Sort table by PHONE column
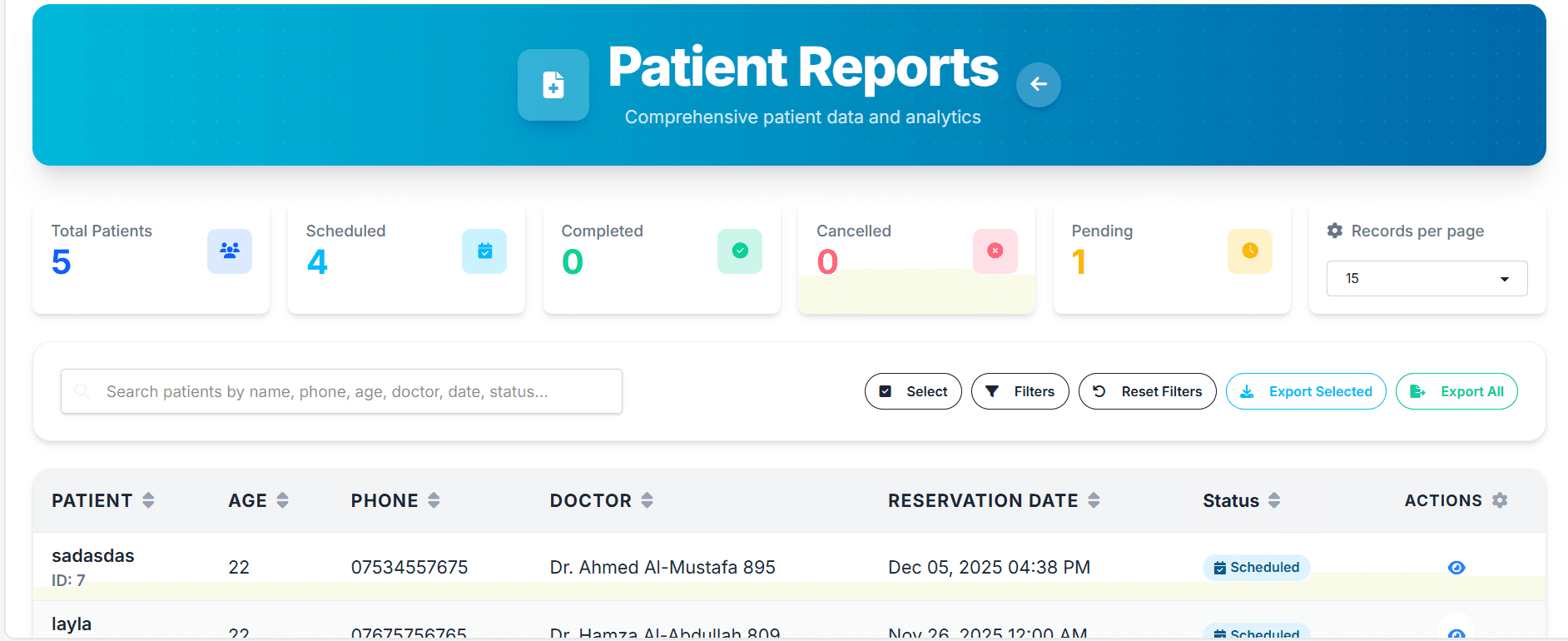1568x641 pixels. 434,500
